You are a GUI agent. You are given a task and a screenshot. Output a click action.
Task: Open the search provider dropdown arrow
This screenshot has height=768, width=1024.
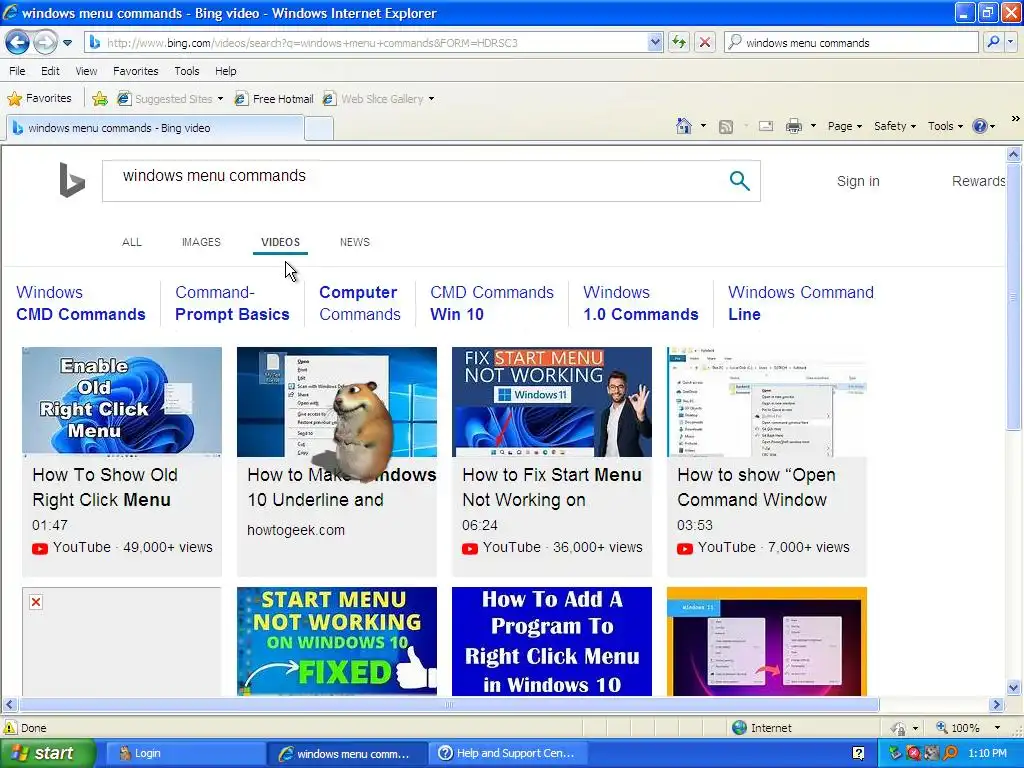click(1010, 43)
